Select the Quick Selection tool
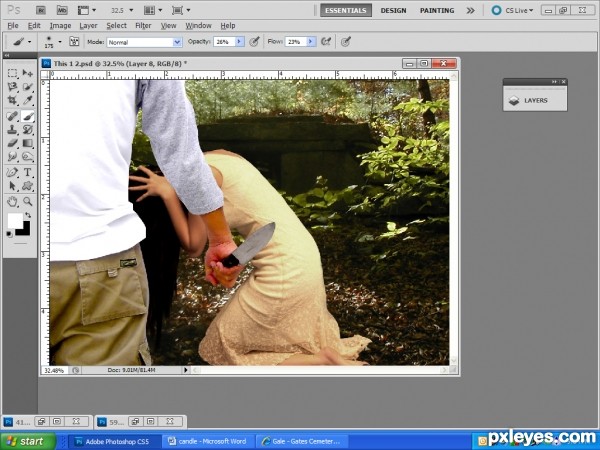 pos(28,87)
